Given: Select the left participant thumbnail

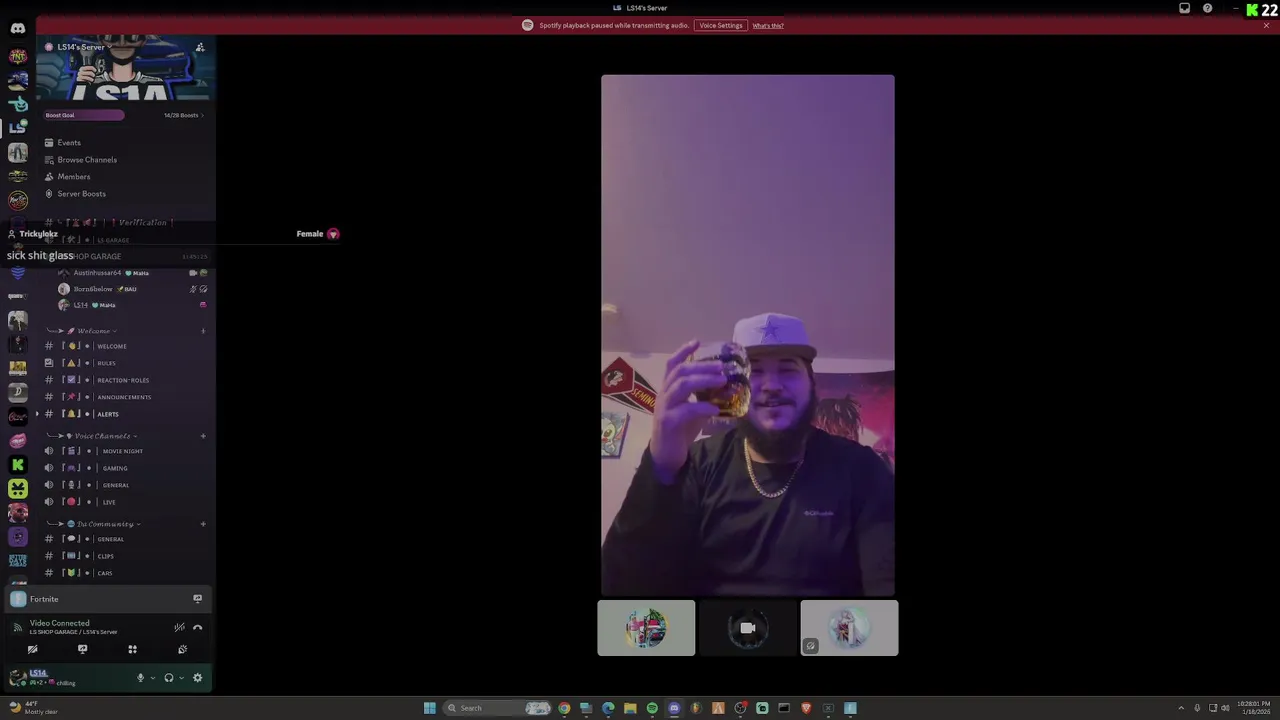Looking at the screenshot, I should (646, 628).
